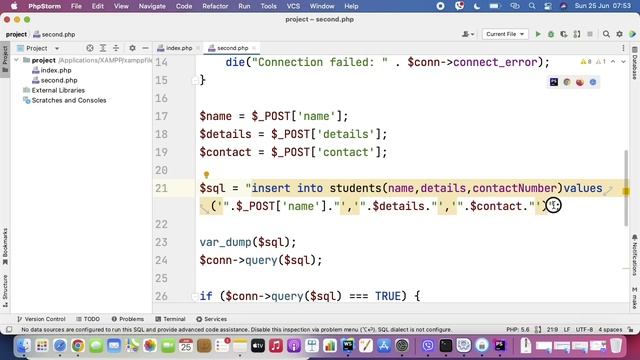Open macOS Spotlight search in menu bar
This screenshot has height=360, width=640.
[x=532, y=6]
